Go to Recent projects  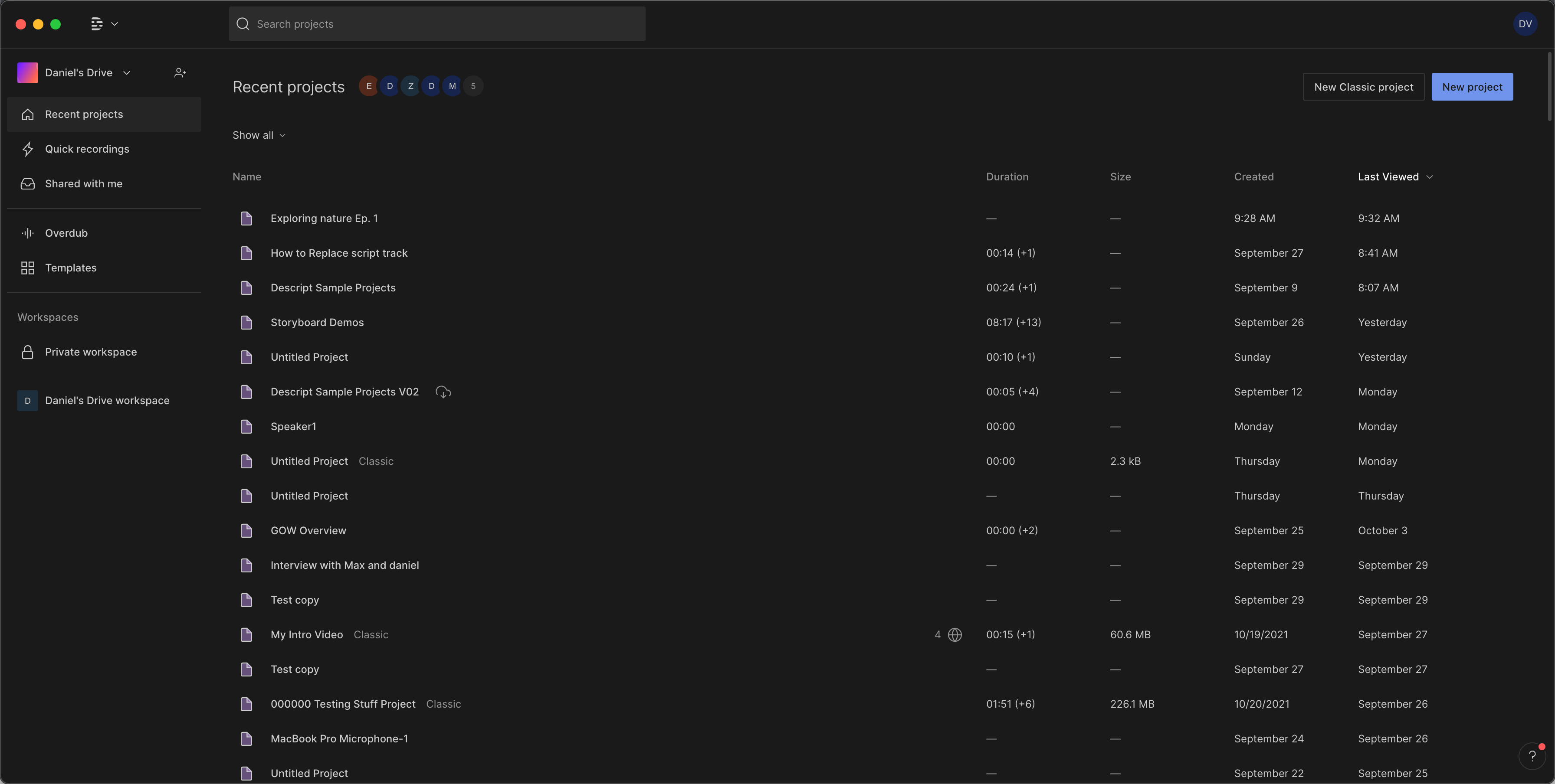(104, 114)
